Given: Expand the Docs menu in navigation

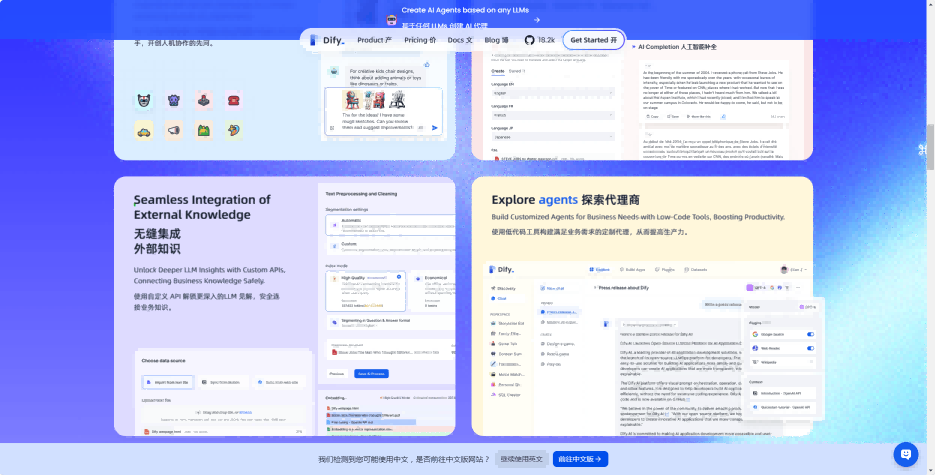Looking at the screenshot, I should [460, 40].
